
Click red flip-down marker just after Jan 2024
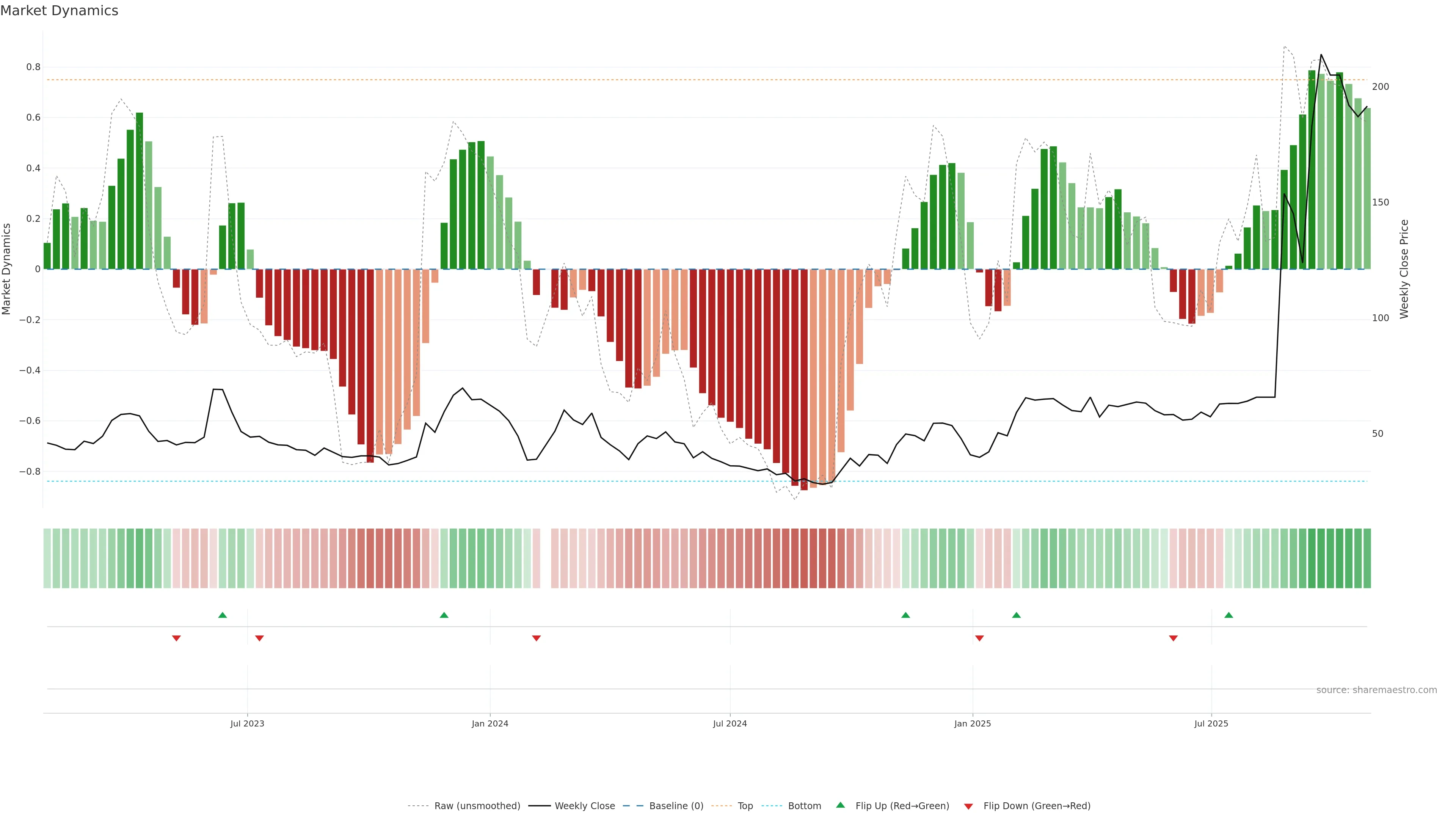pyautogui.click(x=537, y=638)
